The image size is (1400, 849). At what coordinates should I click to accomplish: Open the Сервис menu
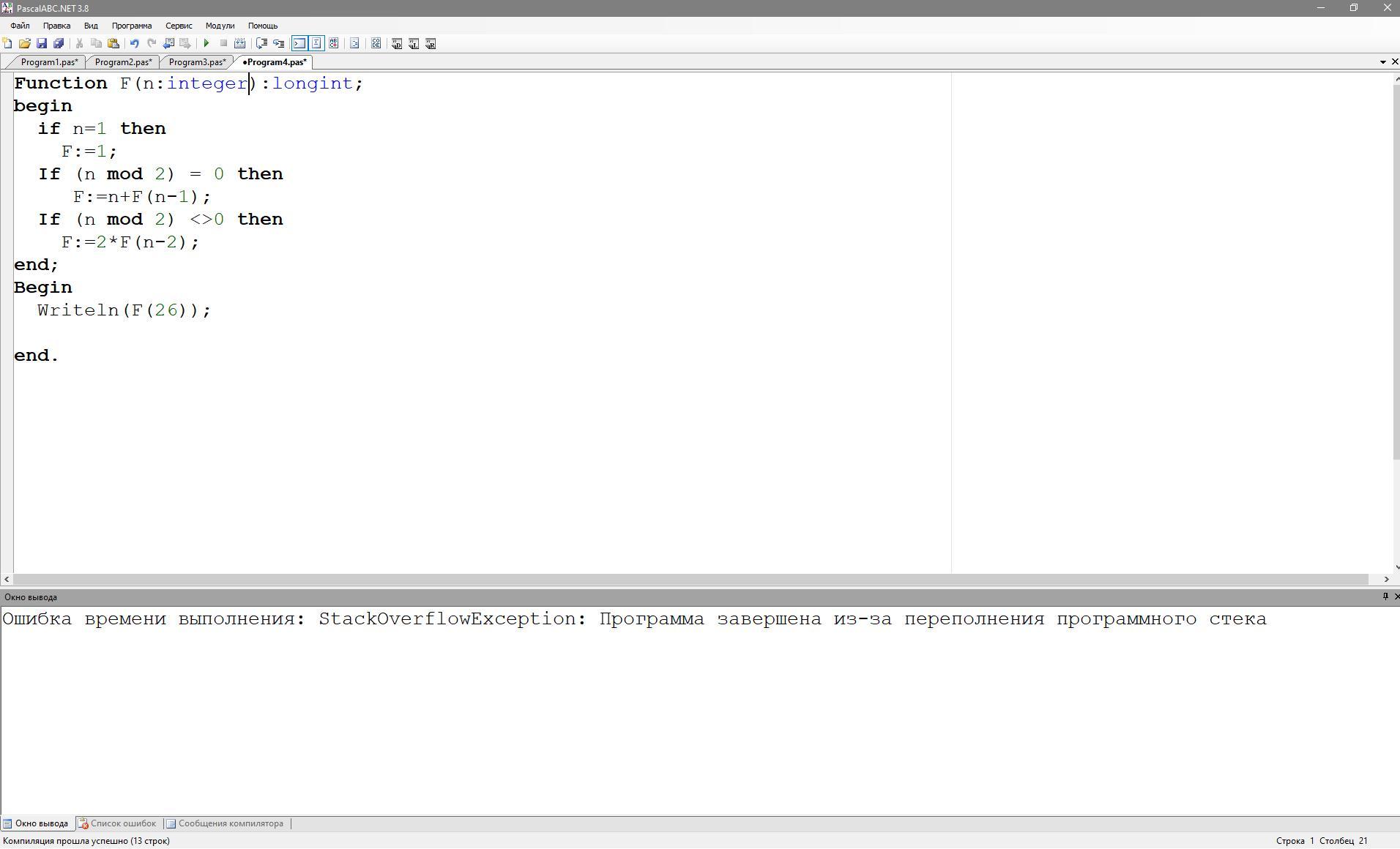click(x=179, y=26)
